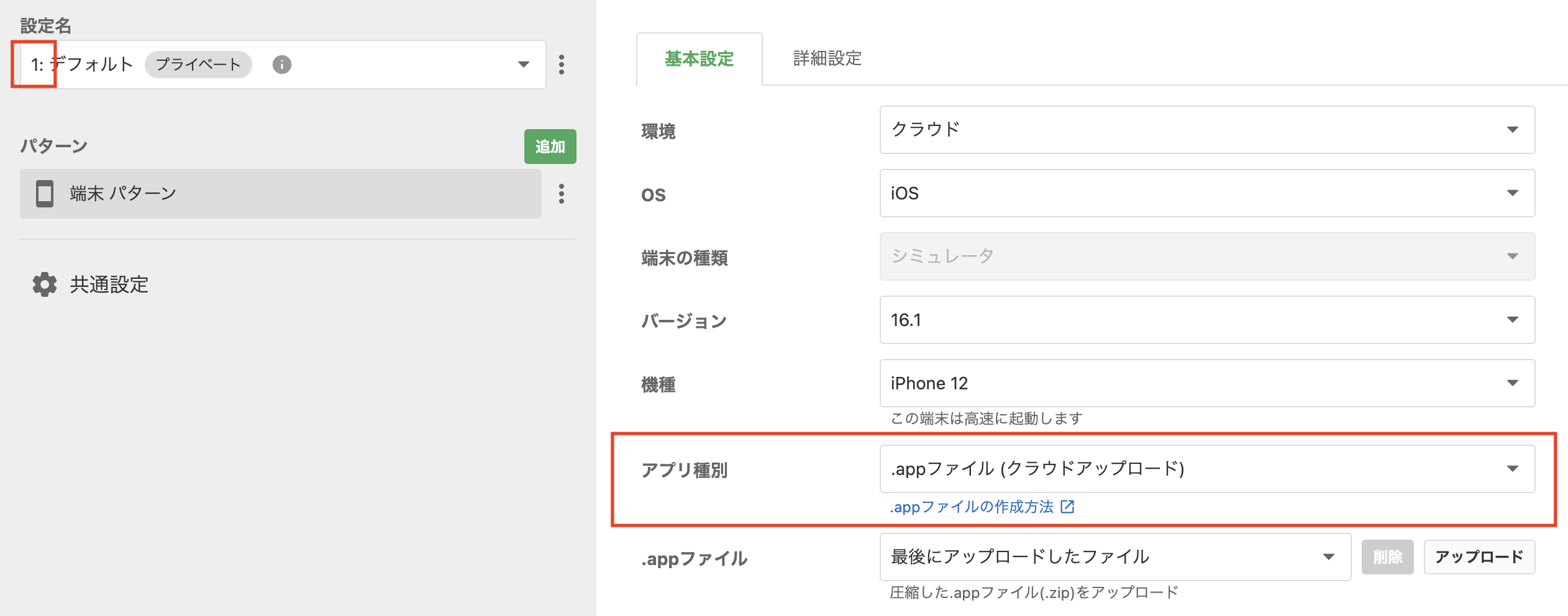Click the アップロード button
This screenshot has height=616, width=1568.
tap(1479, 557)
